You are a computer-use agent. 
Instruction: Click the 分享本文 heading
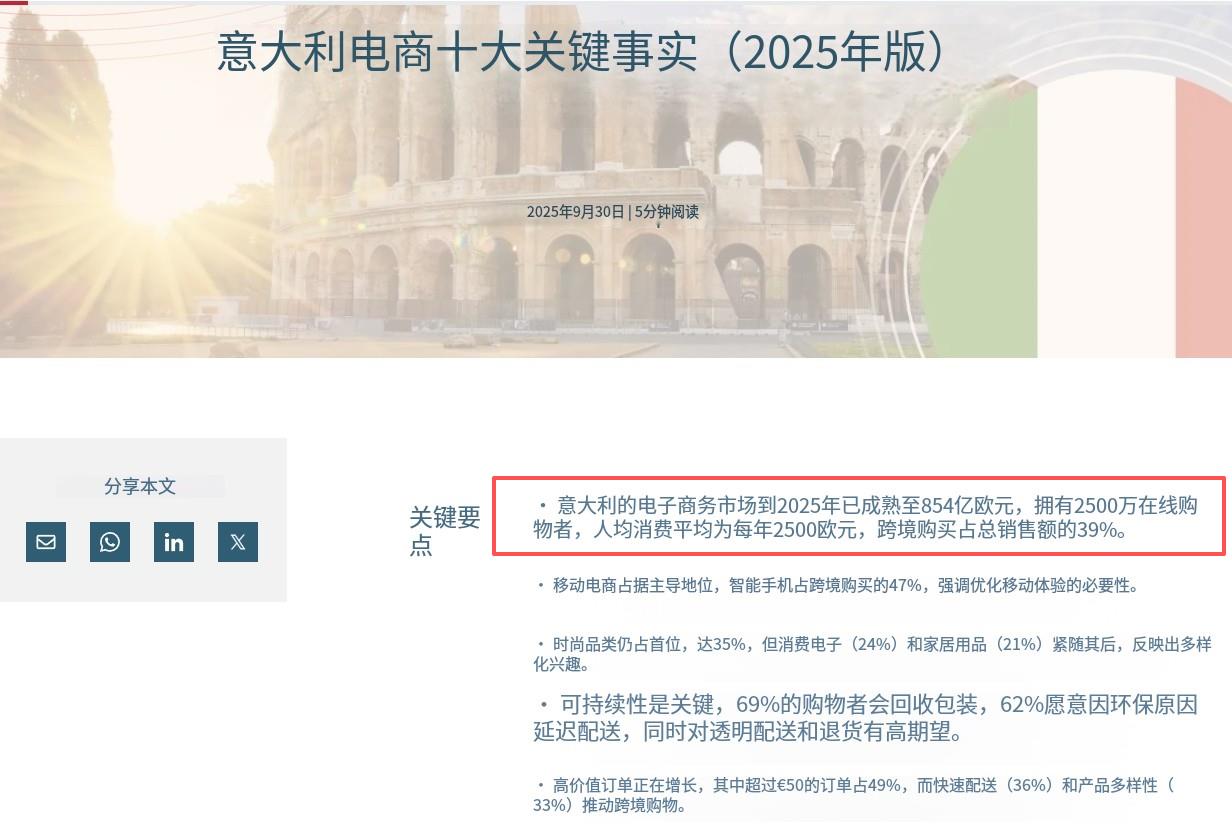[140, 486]
